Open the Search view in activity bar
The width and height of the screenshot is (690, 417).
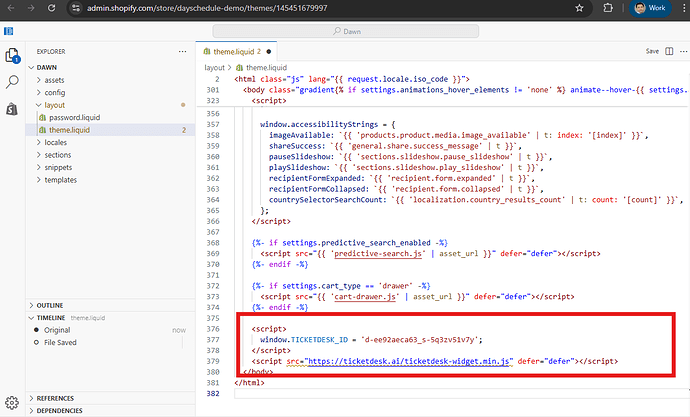tap(13, 82)
